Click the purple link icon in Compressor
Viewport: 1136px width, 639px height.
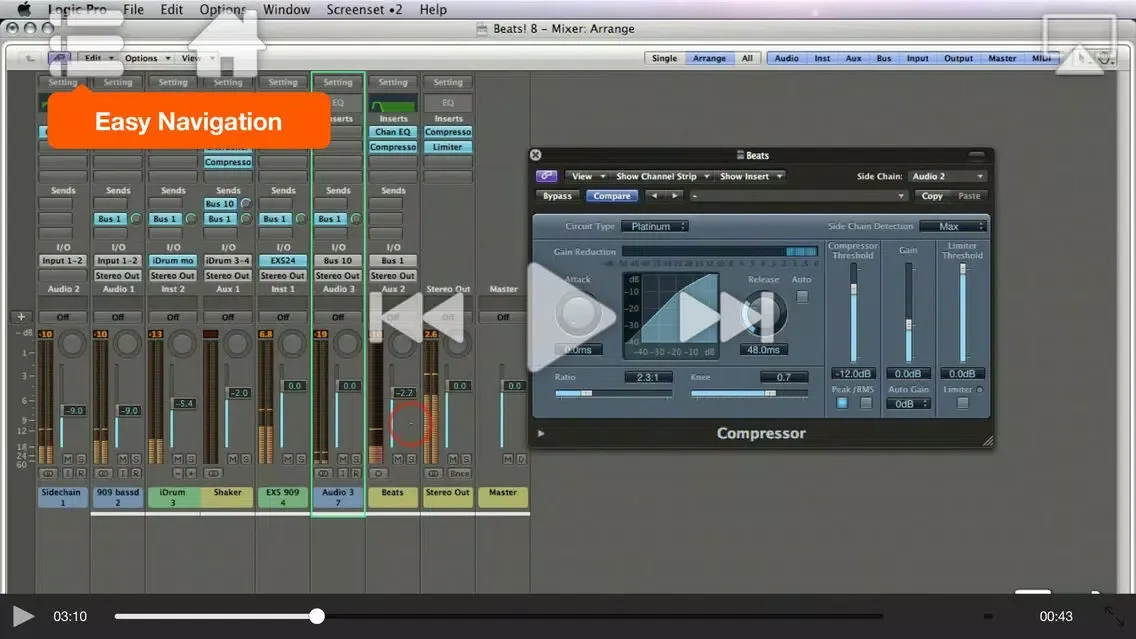[x=547, y=176]
